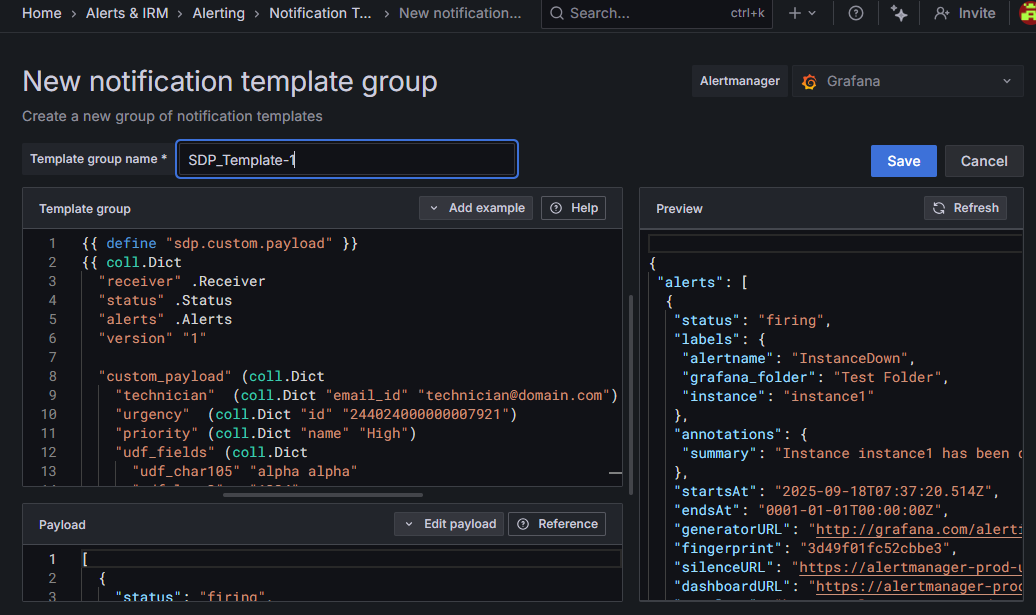
Task: Open the Reference panel in Payload section
Action: pyautogui.click(x=557, y=523)
